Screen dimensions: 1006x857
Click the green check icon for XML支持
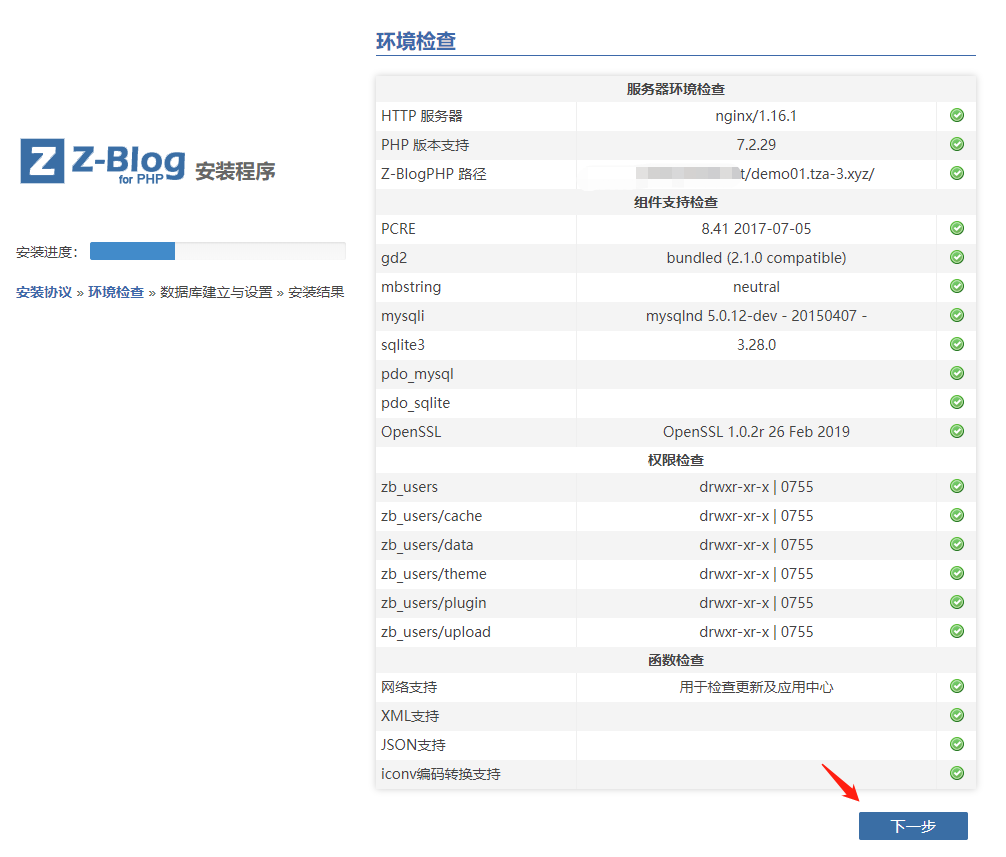pos(957,715)
